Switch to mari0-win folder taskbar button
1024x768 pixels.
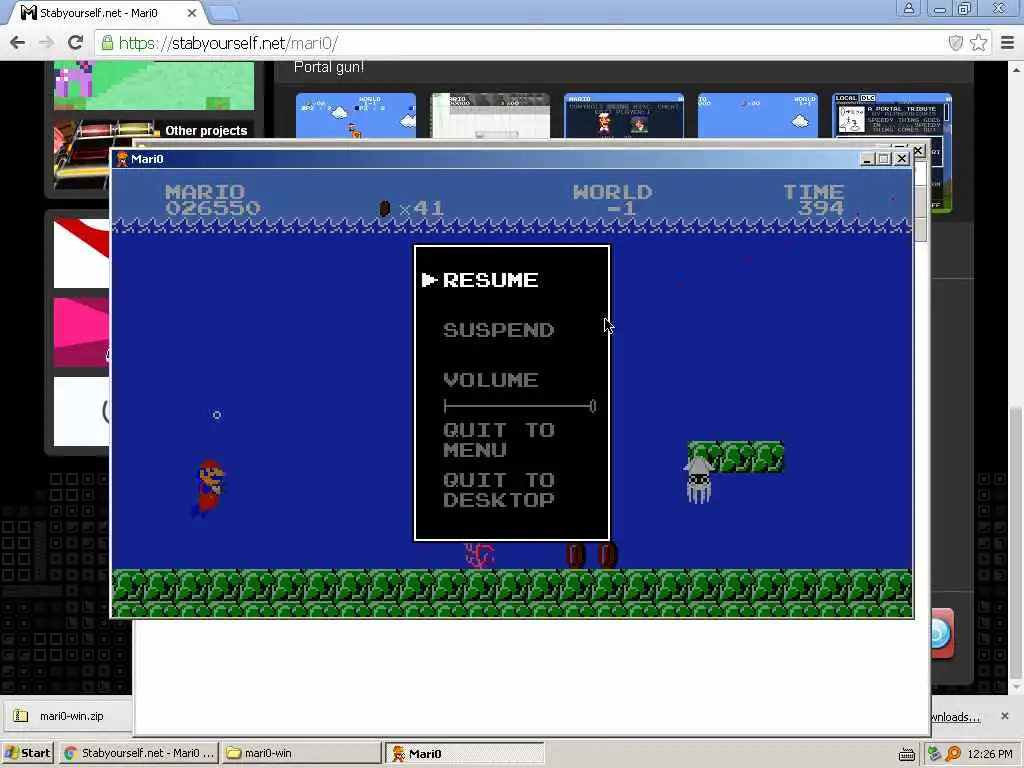tap(300, 753)
